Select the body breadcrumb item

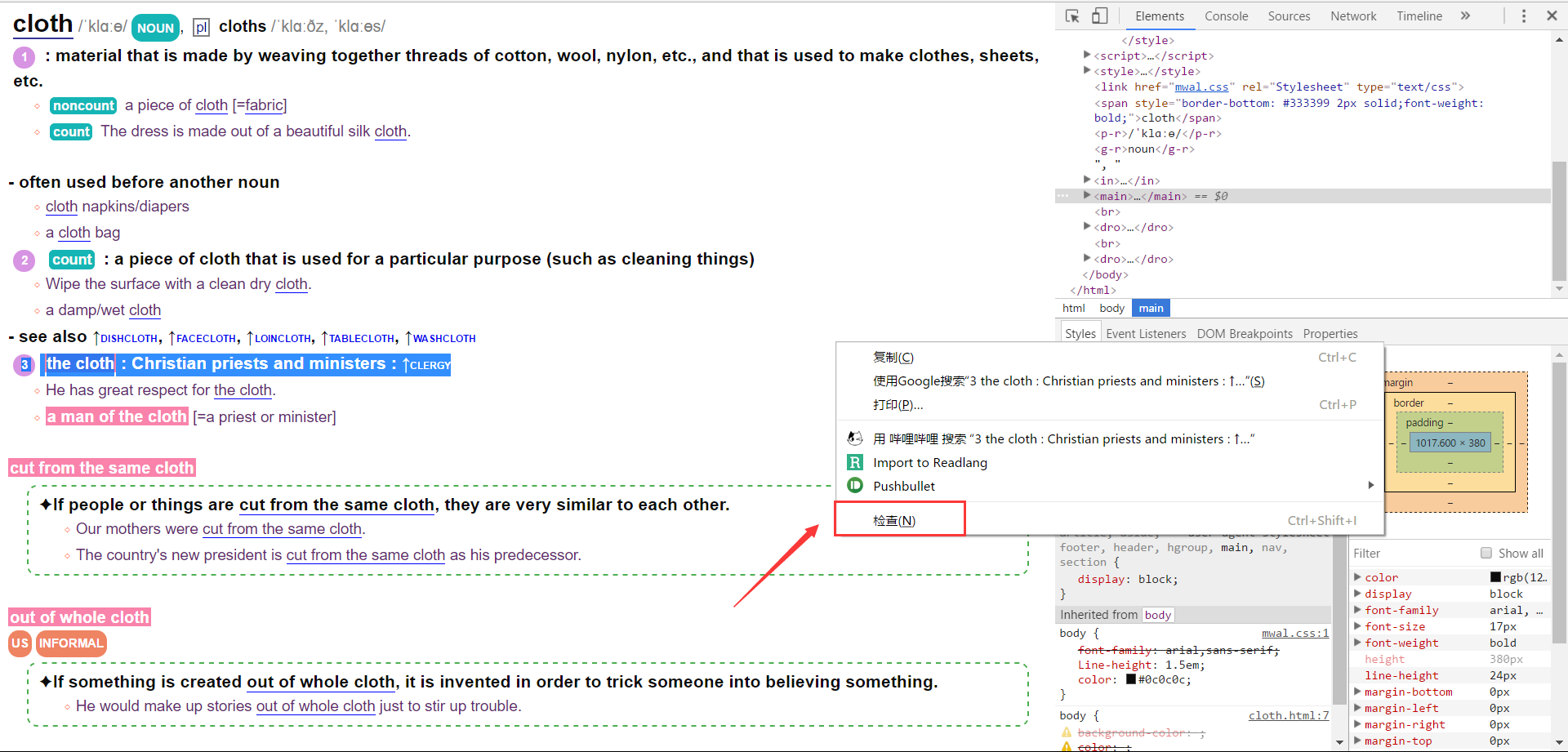[1111, 308]
